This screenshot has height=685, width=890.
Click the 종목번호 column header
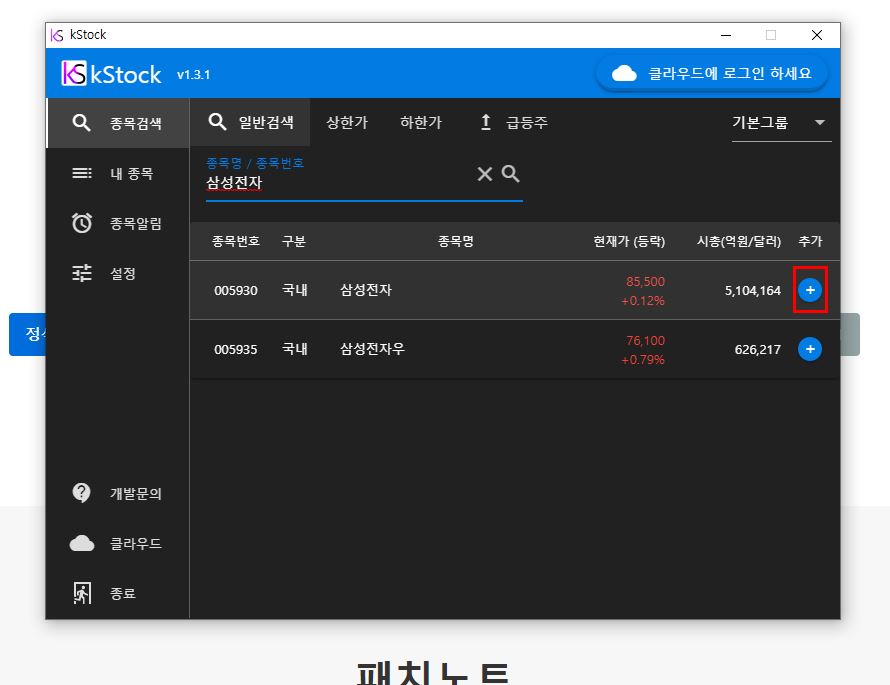[236, 241]
